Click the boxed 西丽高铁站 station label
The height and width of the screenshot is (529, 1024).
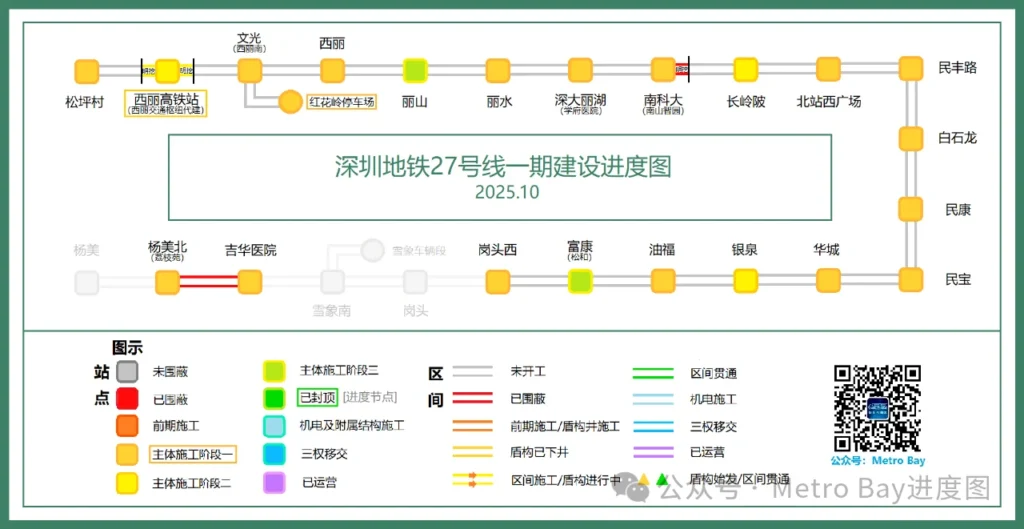coord(166,103)
